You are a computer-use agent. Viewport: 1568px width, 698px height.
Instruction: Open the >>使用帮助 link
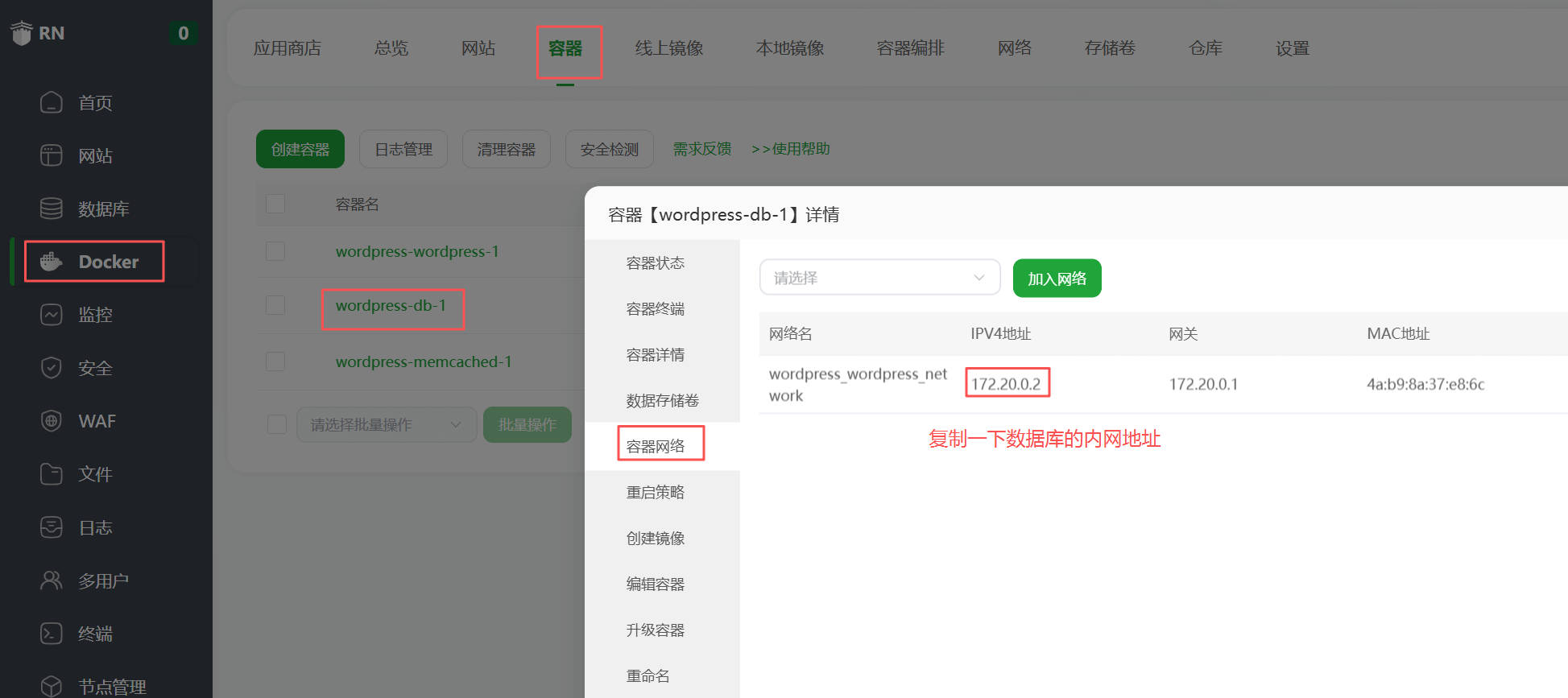(x=790, y=149)
